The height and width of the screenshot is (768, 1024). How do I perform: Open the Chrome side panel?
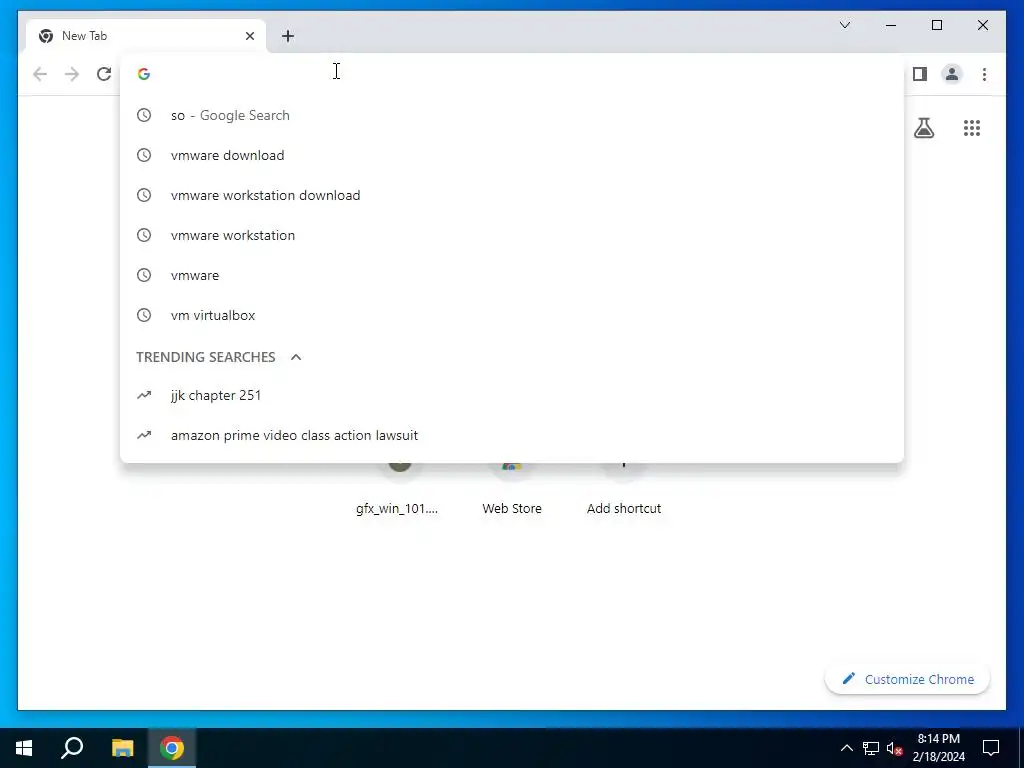[x=920, y=74]
